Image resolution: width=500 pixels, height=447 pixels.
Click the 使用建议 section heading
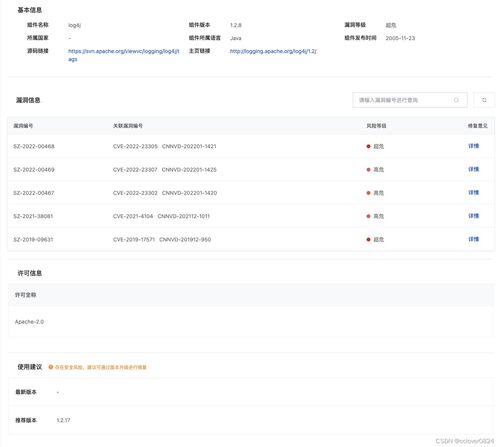point(30,367)
